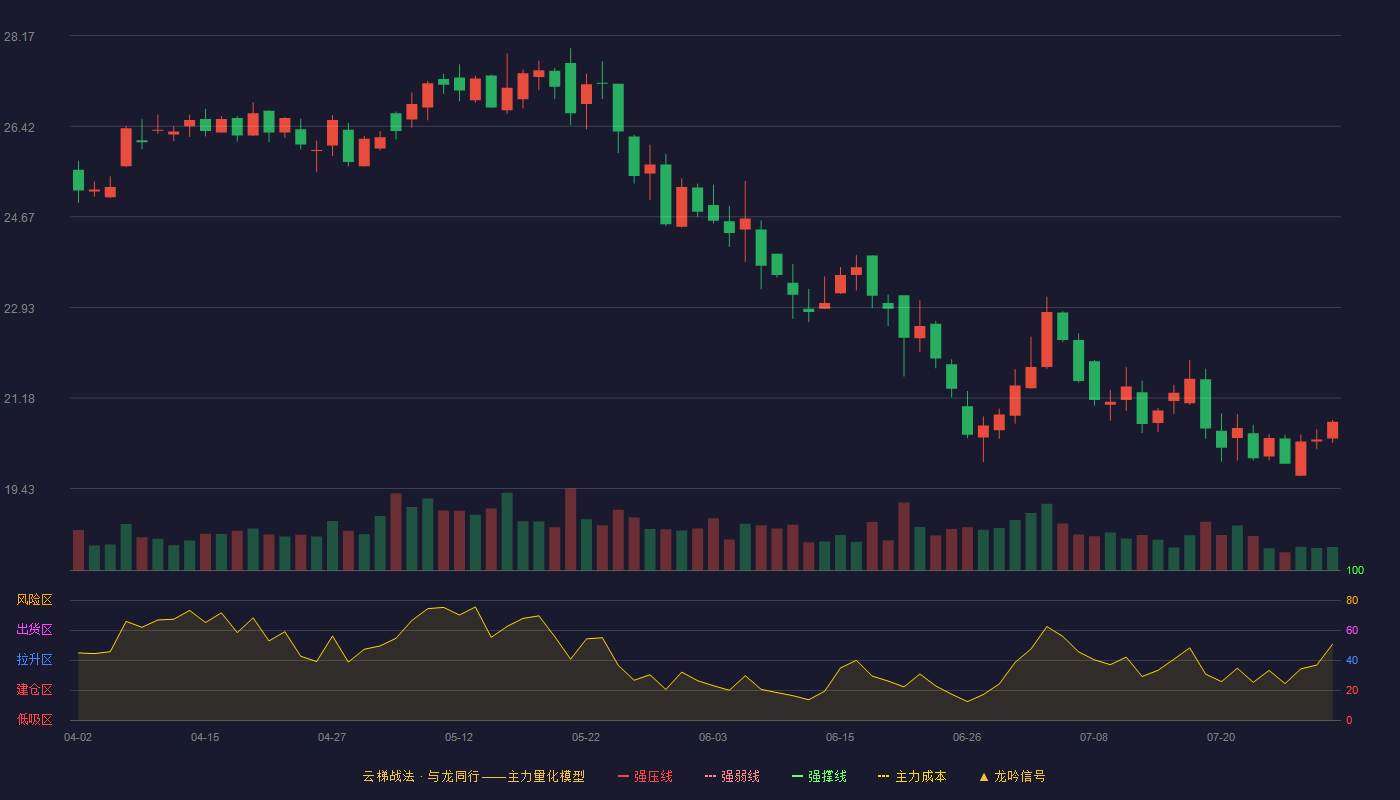Click the red 20 indicator axis value
Screen dimensions: 1400x800
[x=1352, y=690]
